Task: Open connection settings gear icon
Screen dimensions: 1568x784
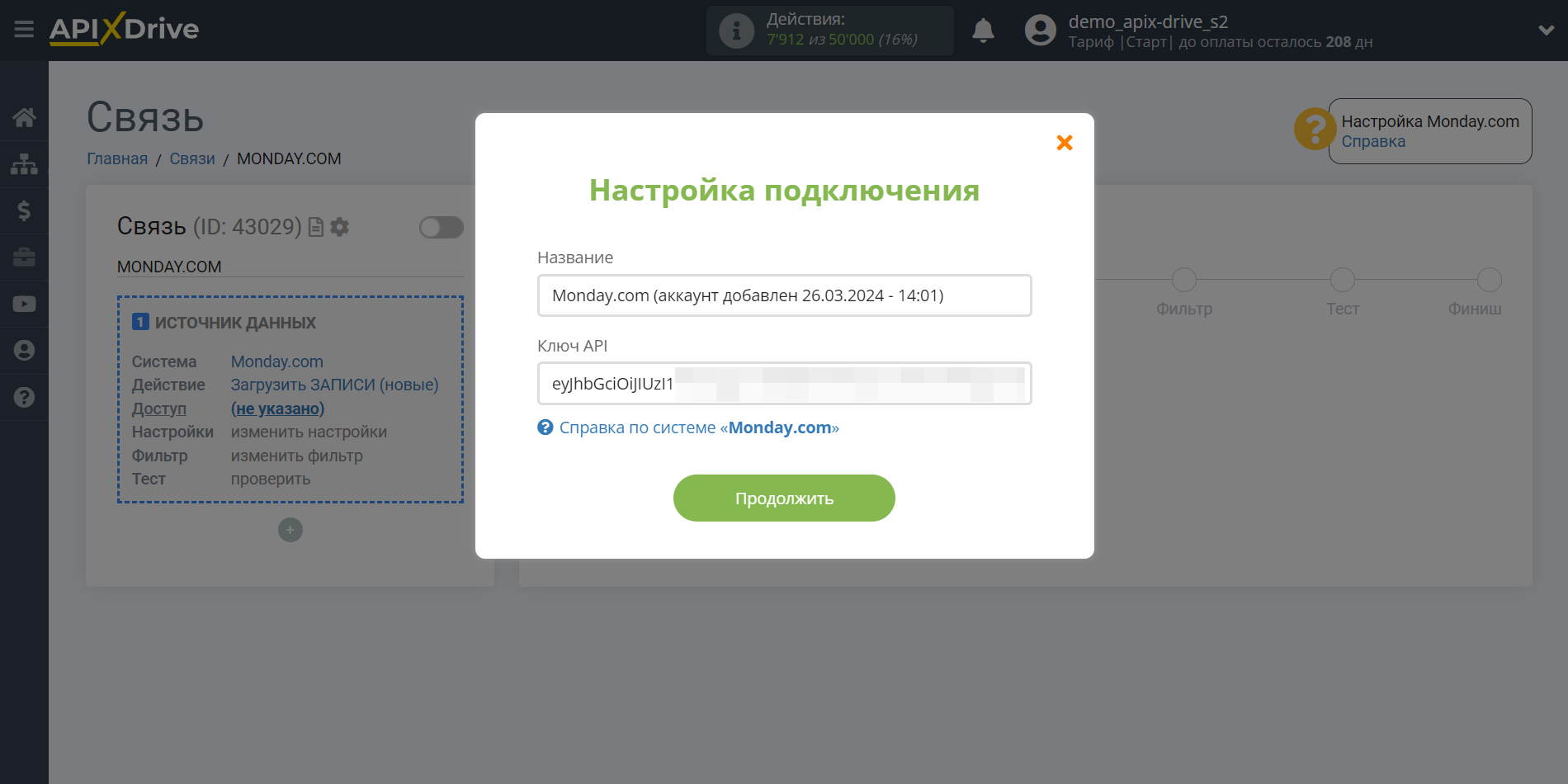Action: pos(339,227)
